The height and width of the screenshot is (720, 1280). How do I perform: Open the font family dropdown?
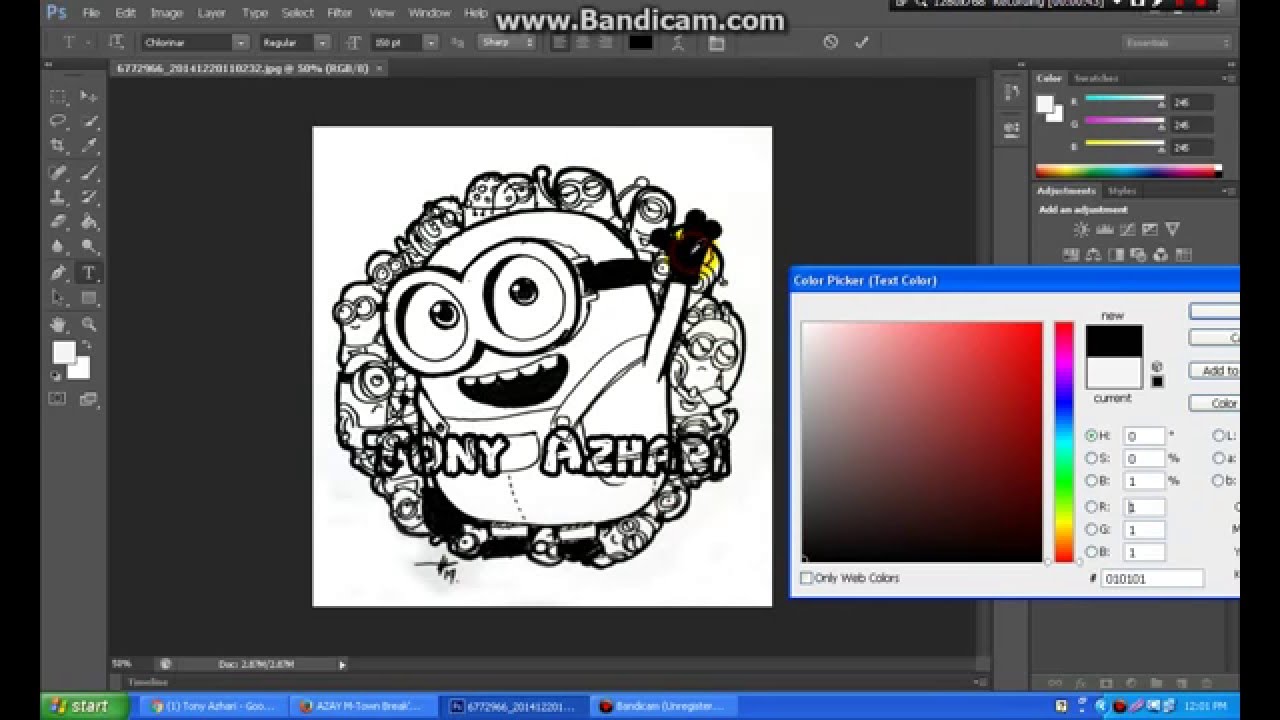(x=240, y=42)
